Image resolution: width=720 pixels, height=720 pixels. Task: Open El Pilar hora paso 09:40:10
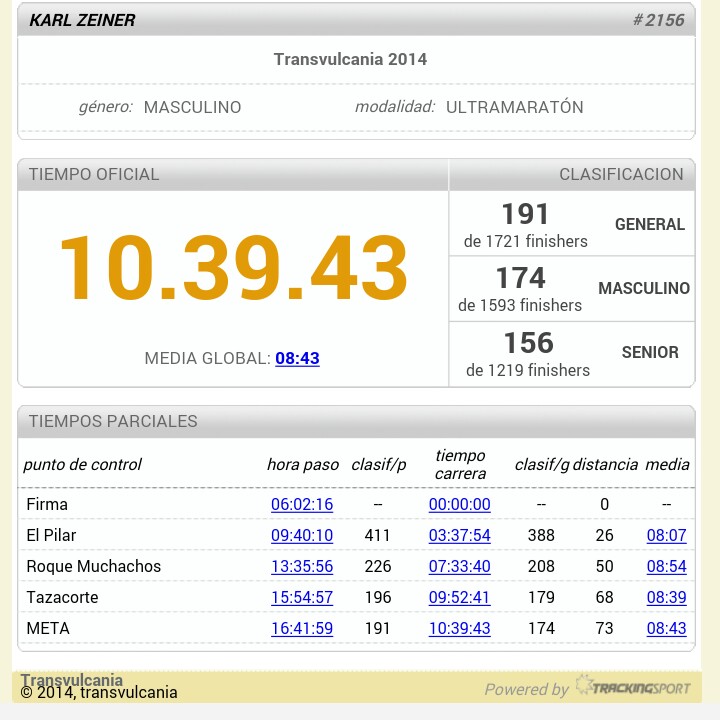(x=301, y=536)
